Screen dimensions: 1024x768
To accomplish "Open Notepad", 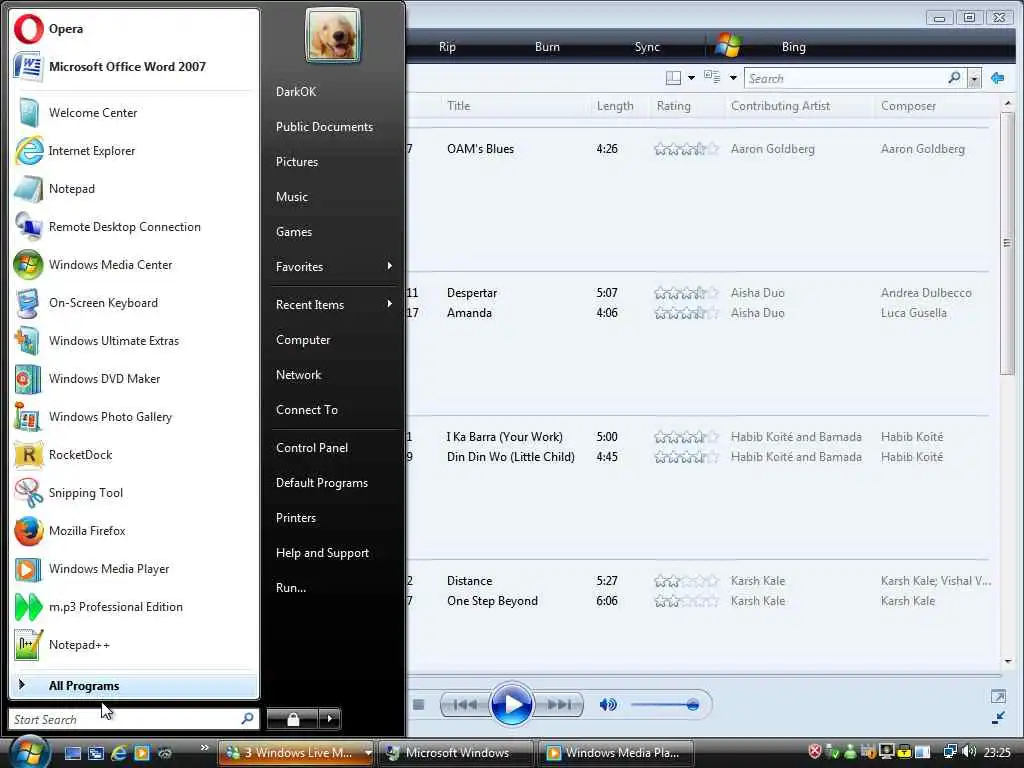I will 134,189.
